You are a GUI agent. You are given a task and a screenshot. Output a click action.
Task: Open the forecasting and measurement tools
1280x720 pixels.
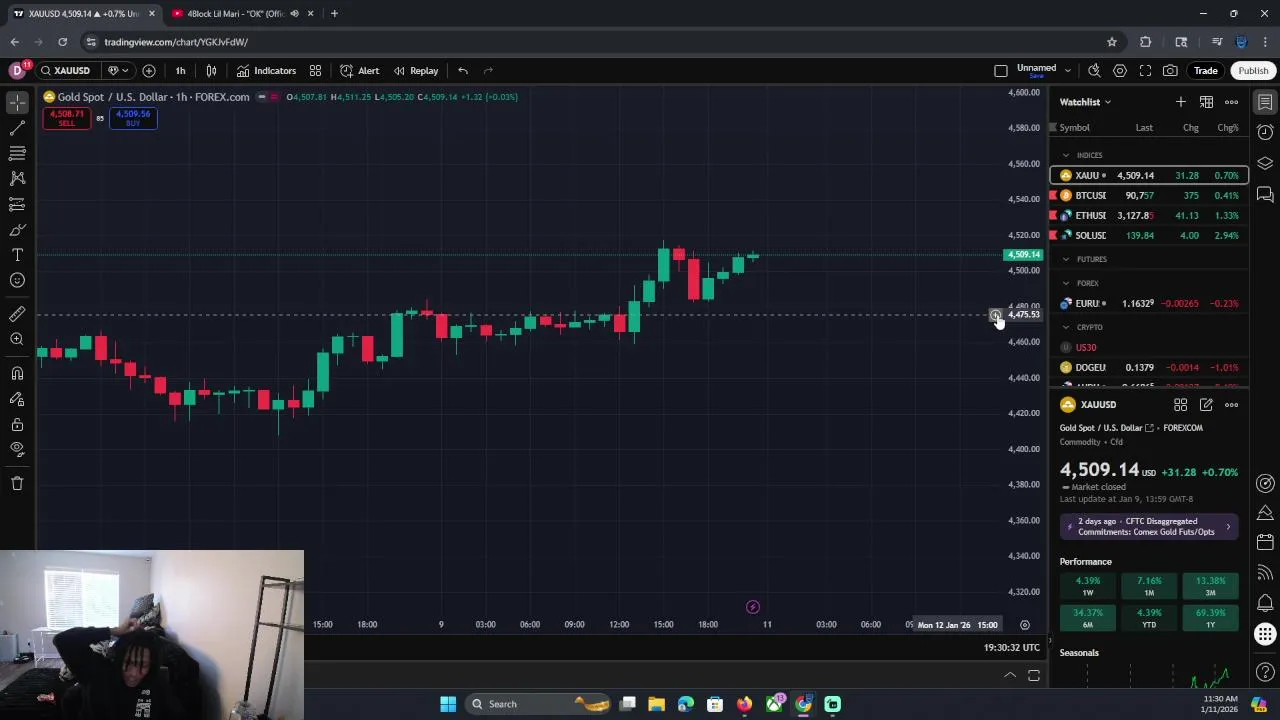[17, 204]
